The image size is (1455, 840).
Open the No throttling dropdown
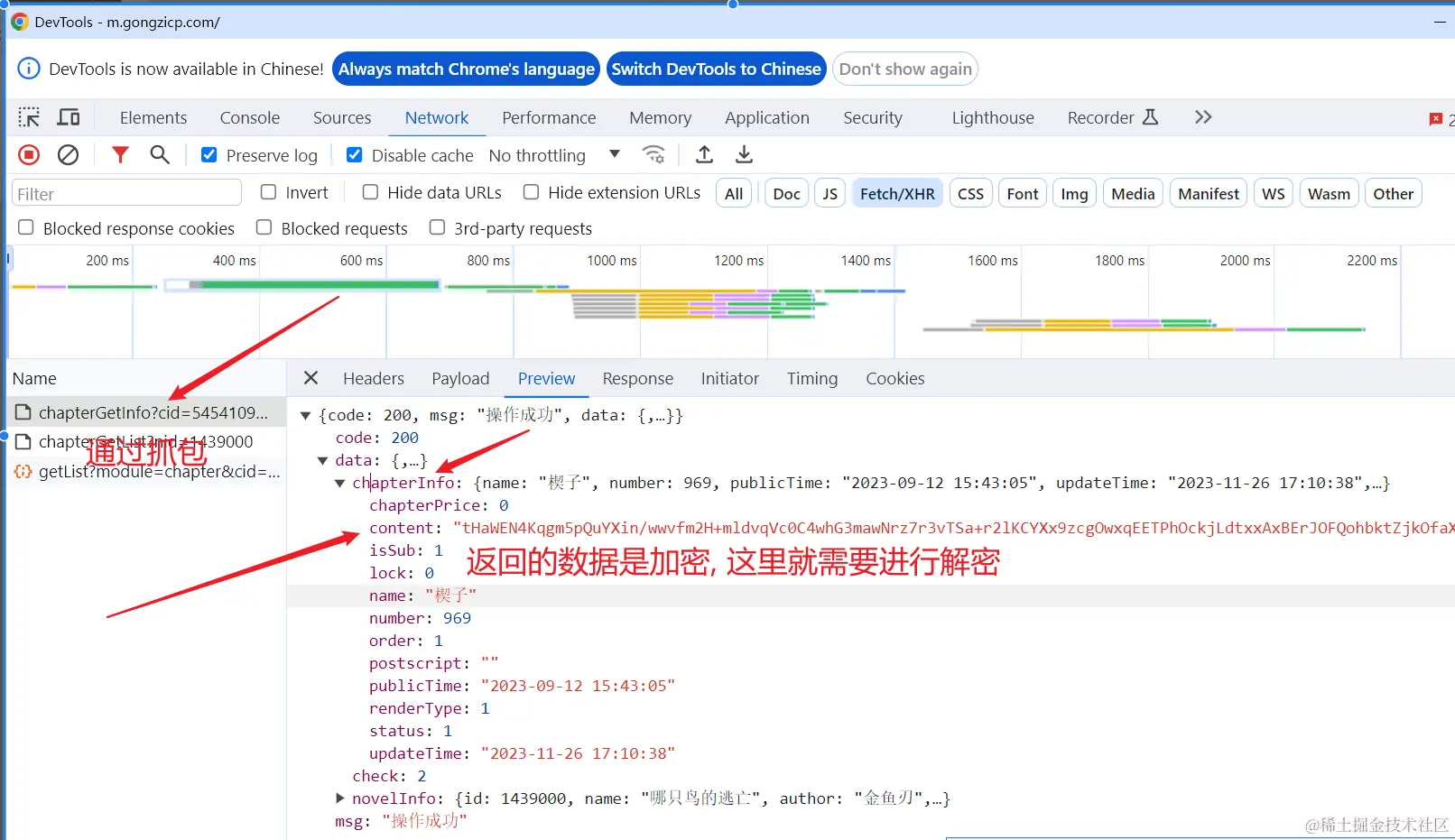tap(554, 155)
